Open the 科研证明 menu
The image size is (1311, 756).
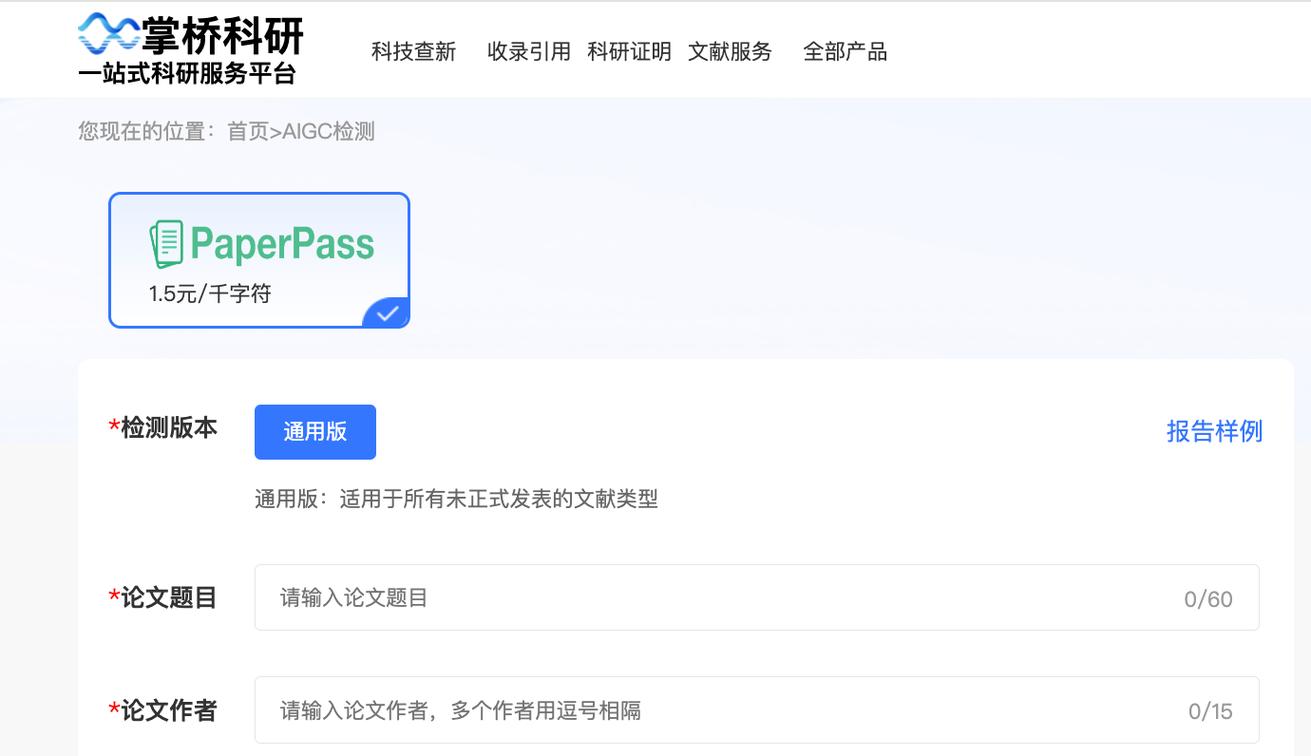pyautogui.click(x=630, y=52)
